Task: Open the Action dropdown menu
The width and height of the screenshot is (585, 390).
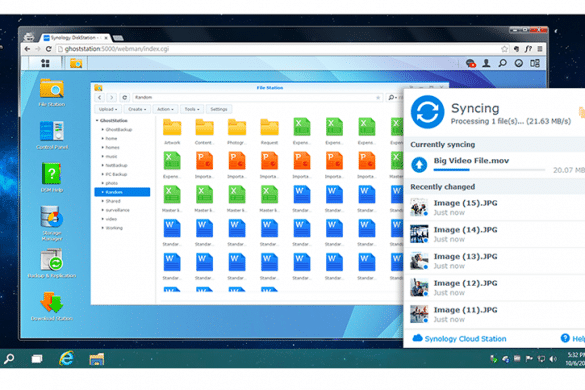Action: pos(165,109)
